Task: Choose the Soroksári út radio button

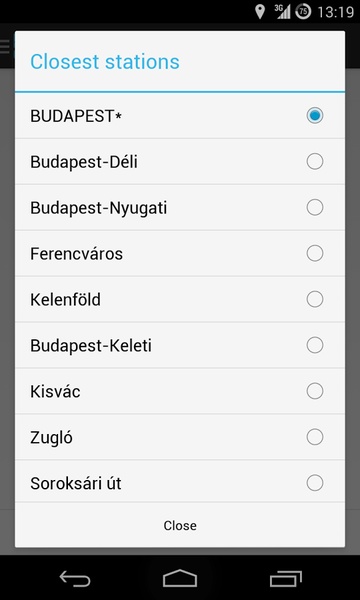Action: [x=314, y=483]
